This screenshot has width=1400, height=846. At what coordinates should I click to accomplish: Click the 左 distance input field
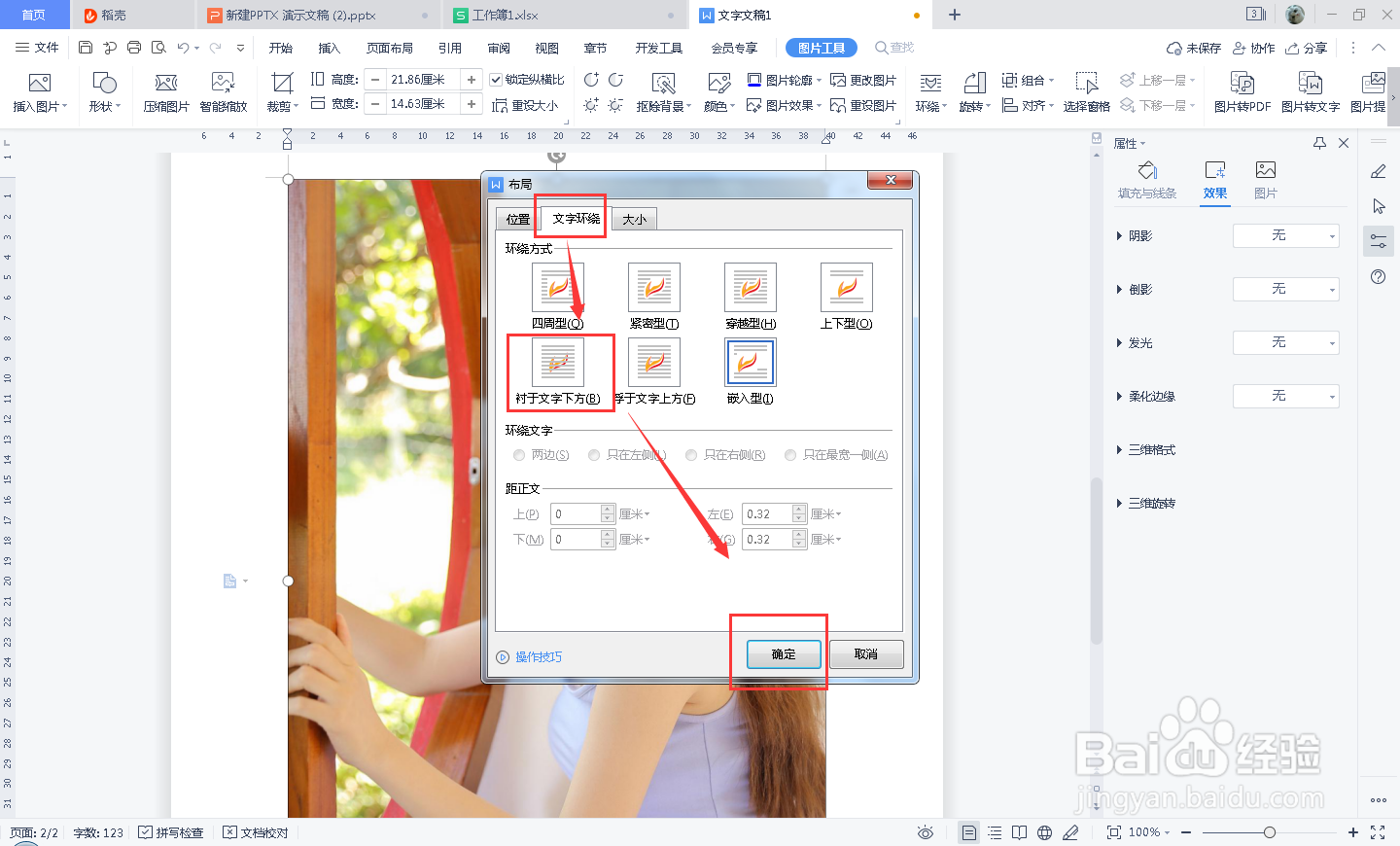pyautogui.click(x=768, y=514)
